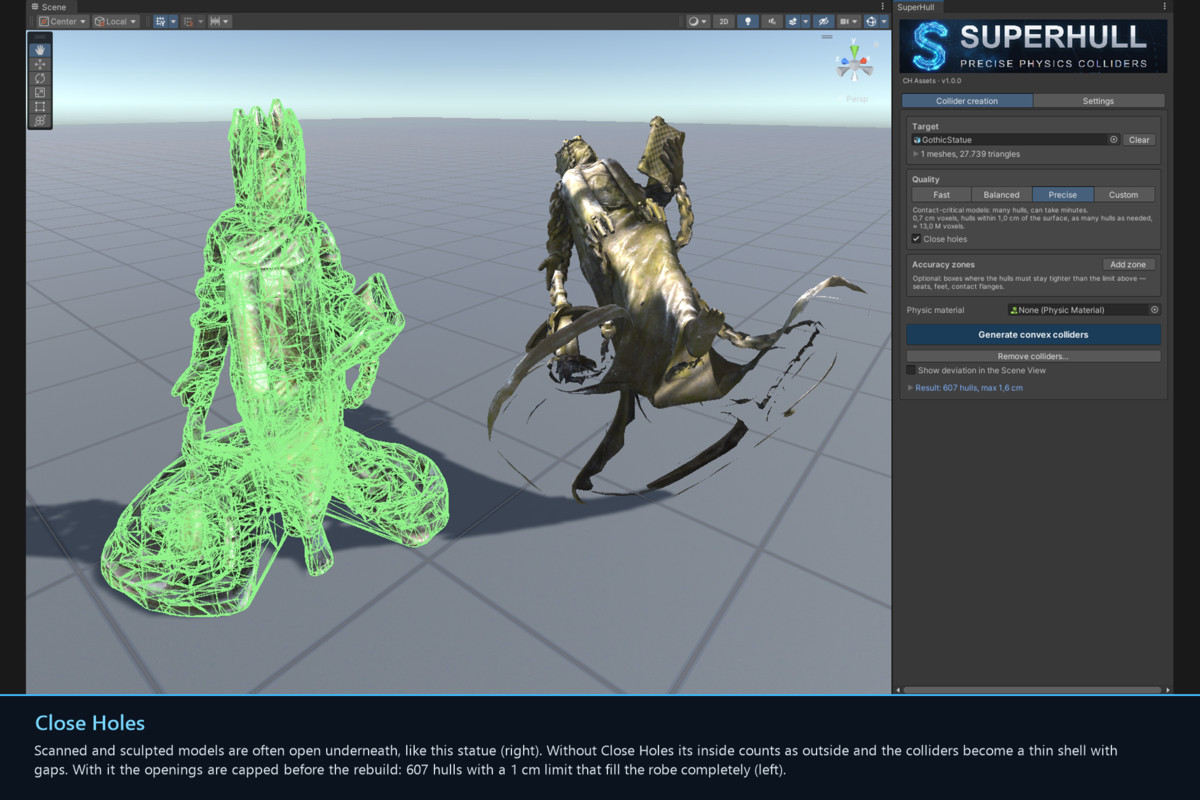Open object picker for Physic material
The height and width of the screenshot is (800, 1200).
(x=1154, y=310)
